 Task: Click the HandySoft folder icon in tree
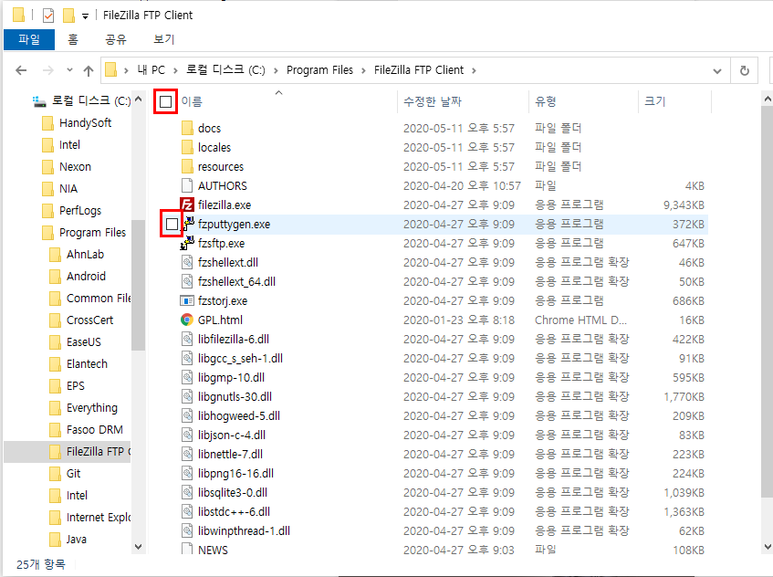coord(48,123)
